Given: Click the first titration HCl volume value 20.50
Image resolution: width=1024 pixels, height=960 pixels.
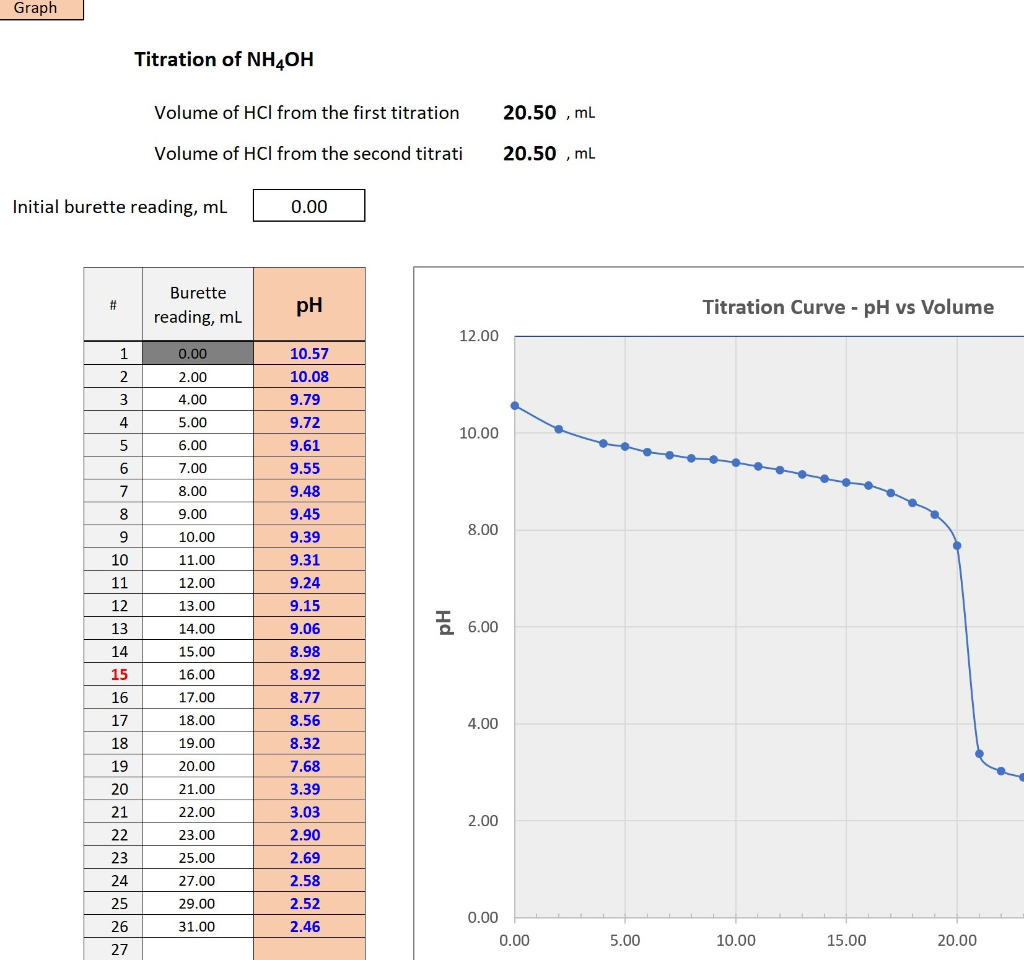Looking at the screenshot, I should [528, 112].
